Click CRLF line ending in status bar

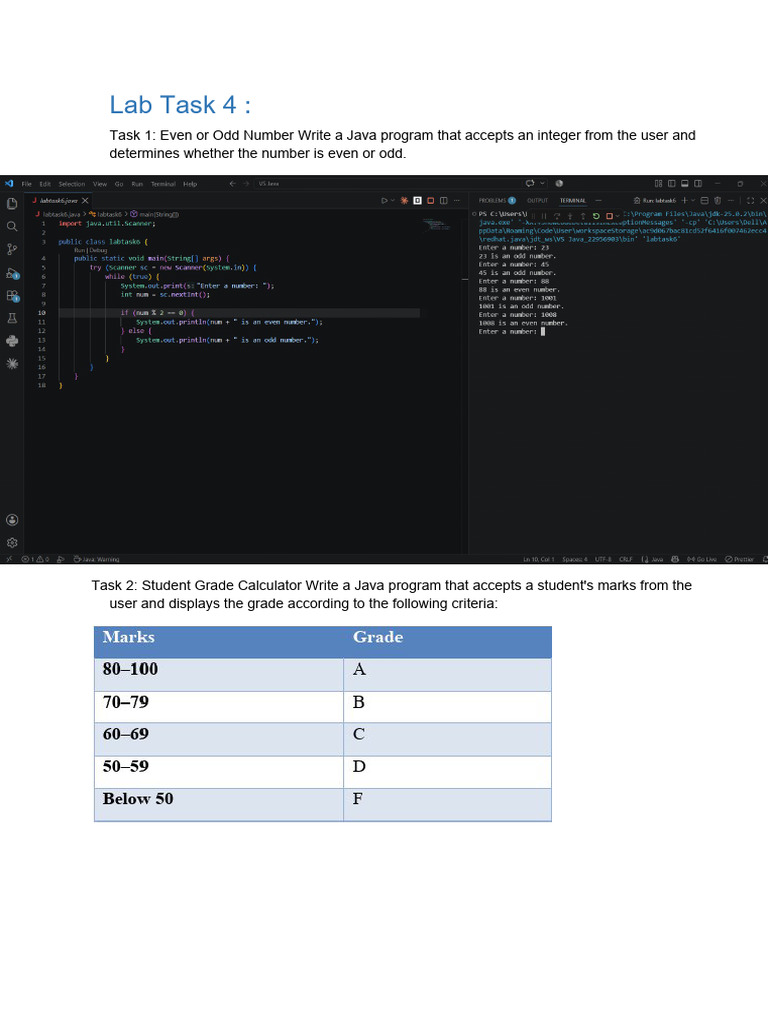[x=626, y=559]
